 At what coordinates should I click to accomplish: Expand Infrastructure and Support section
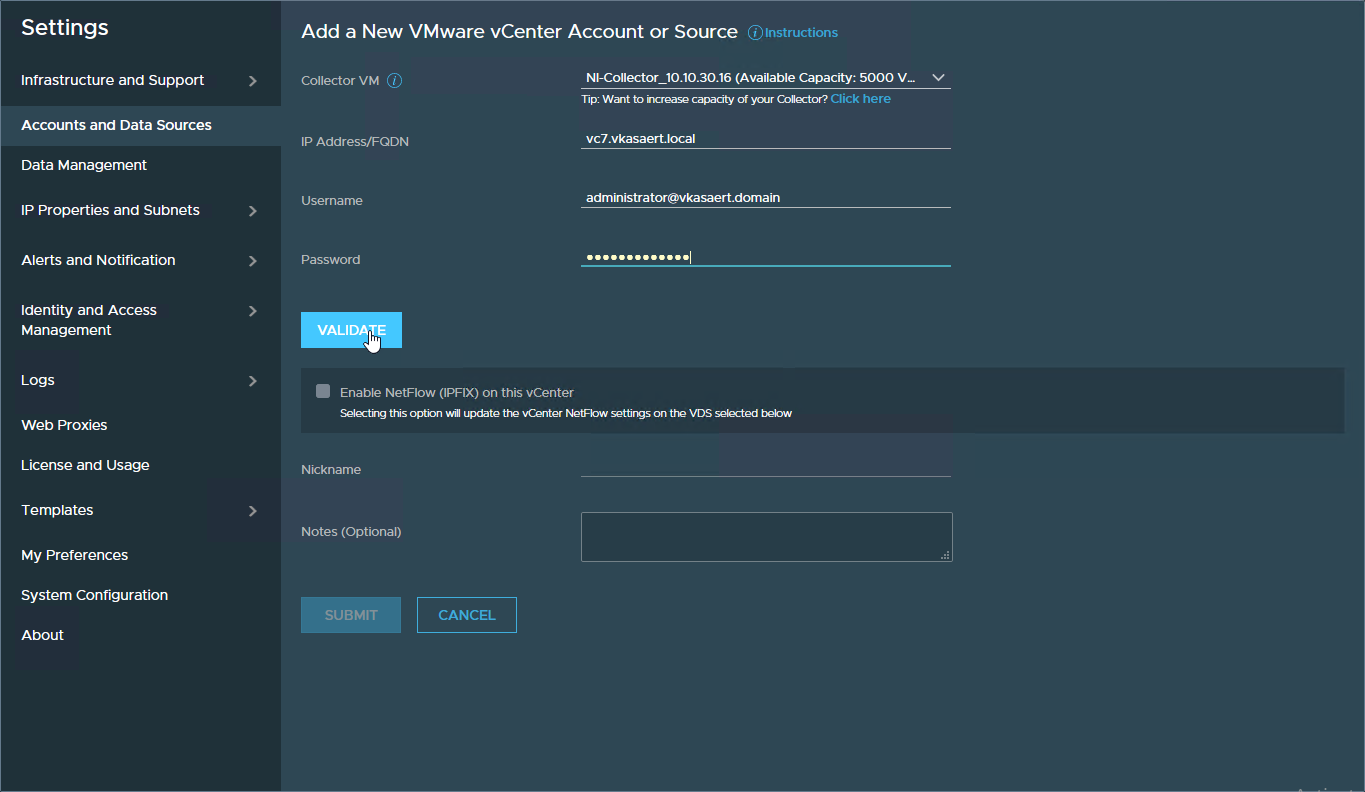click(x=252, y=81)
